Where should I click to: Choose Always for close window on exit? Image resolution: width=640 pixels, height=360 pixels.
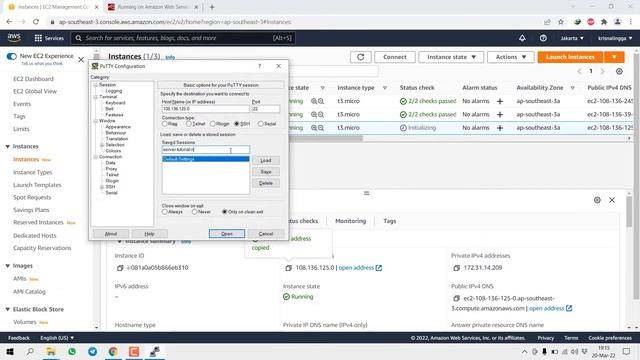tap(164, 212)
